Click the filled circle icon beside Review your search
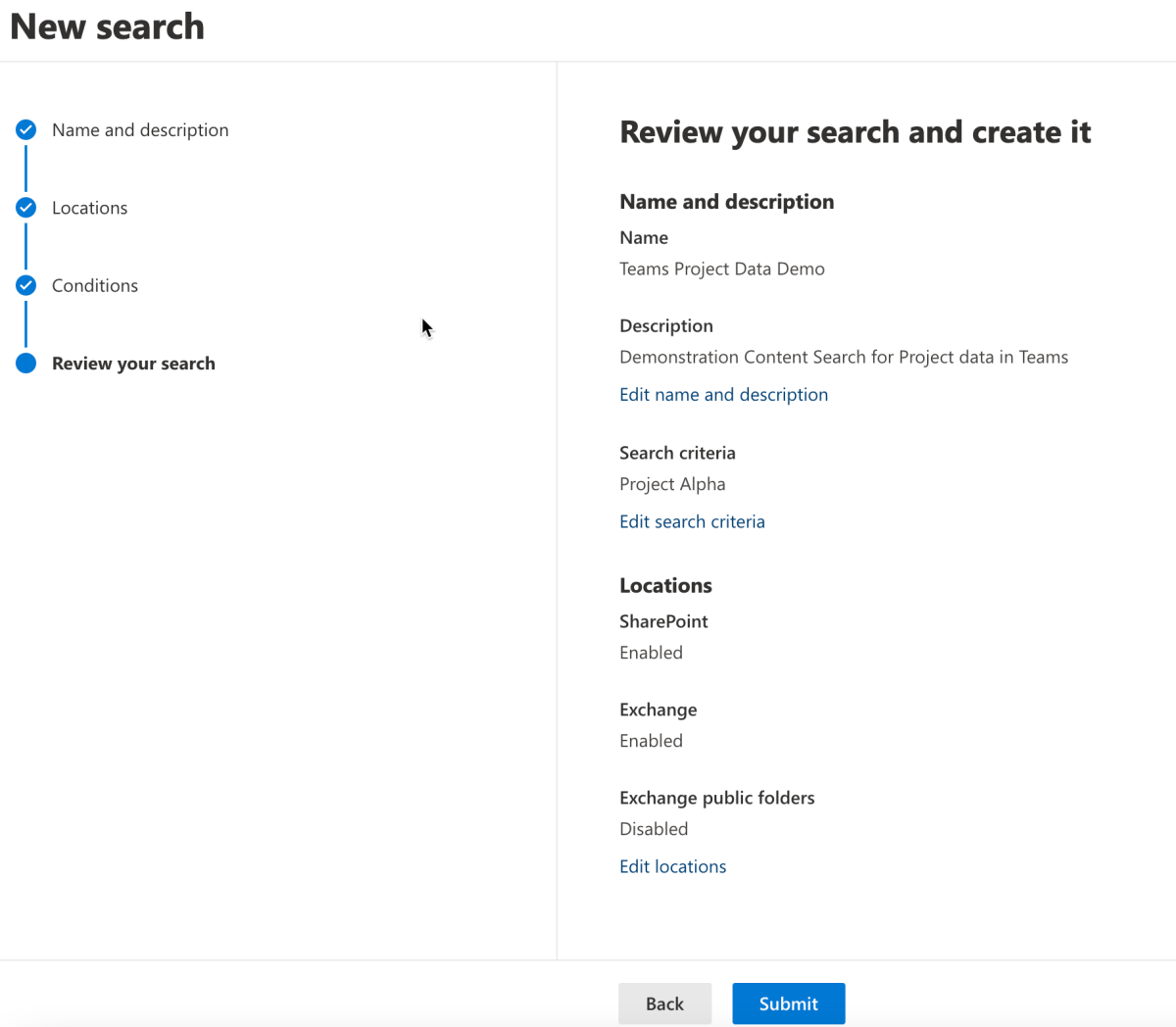The image size is (1176, 1027). [x=25, y=363]
